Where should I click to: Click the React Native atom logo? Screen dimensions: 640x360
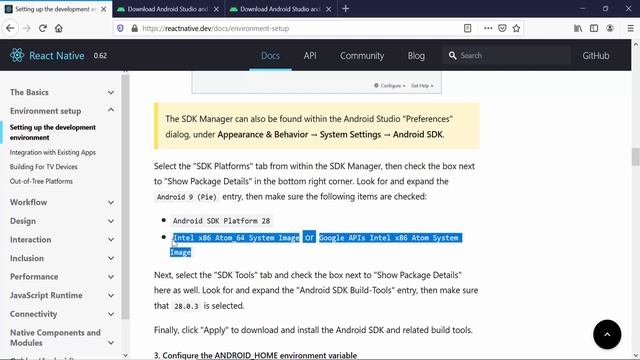click(17, 55)
